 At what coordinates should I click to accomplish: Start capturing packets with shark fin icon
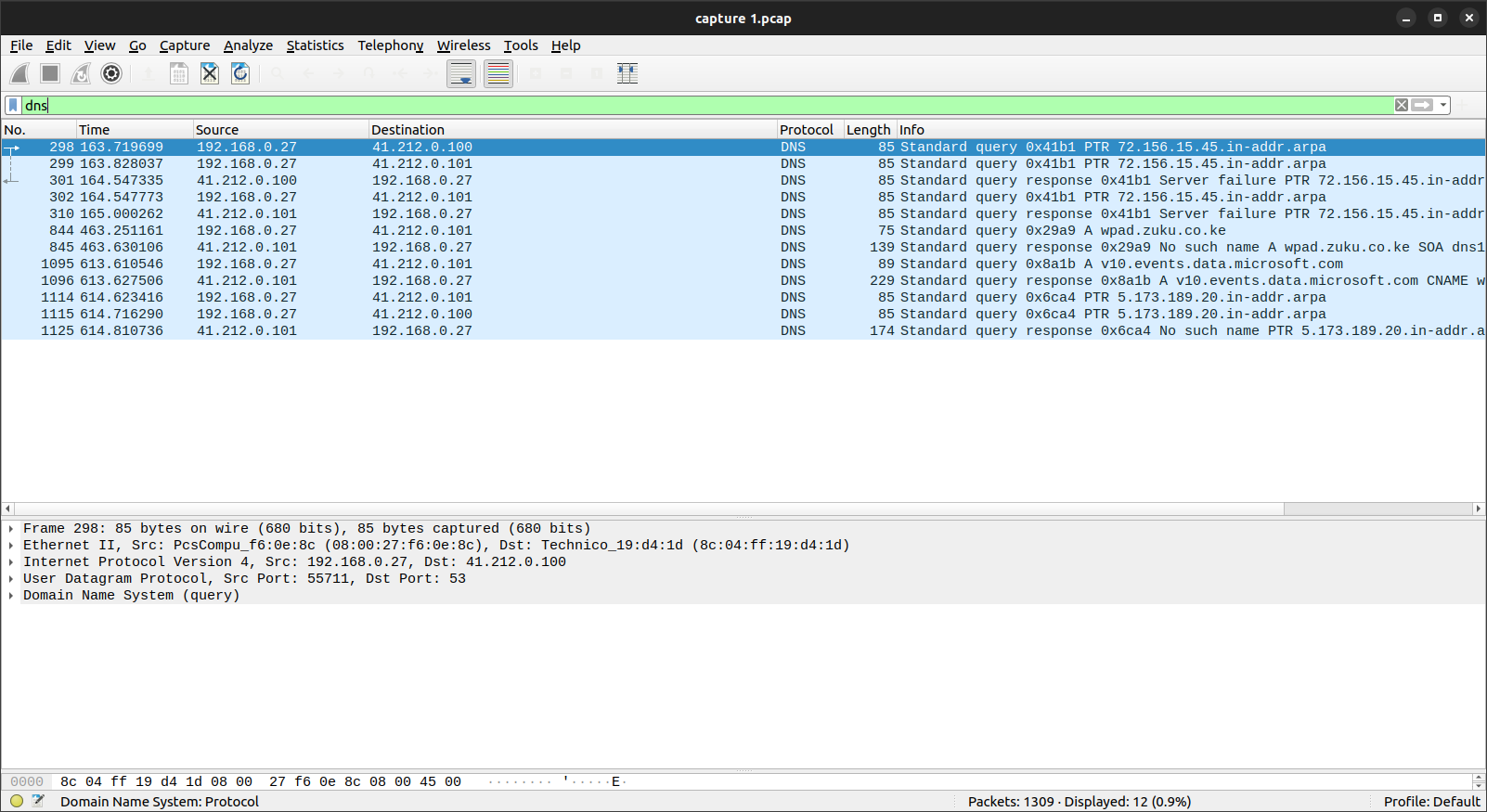point(19,73)
